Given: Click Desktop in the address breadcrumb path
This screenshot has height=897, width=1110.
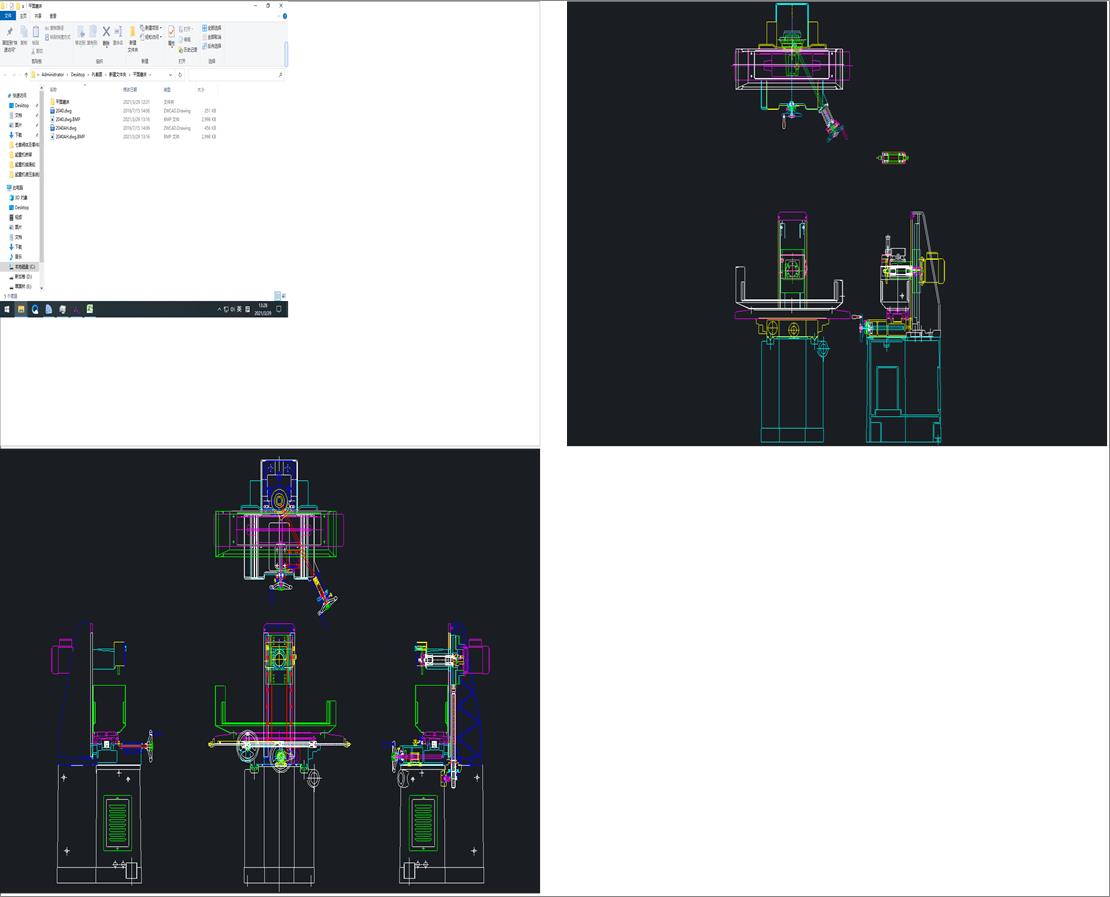Looking at the screenshot, I should (77, 75).
